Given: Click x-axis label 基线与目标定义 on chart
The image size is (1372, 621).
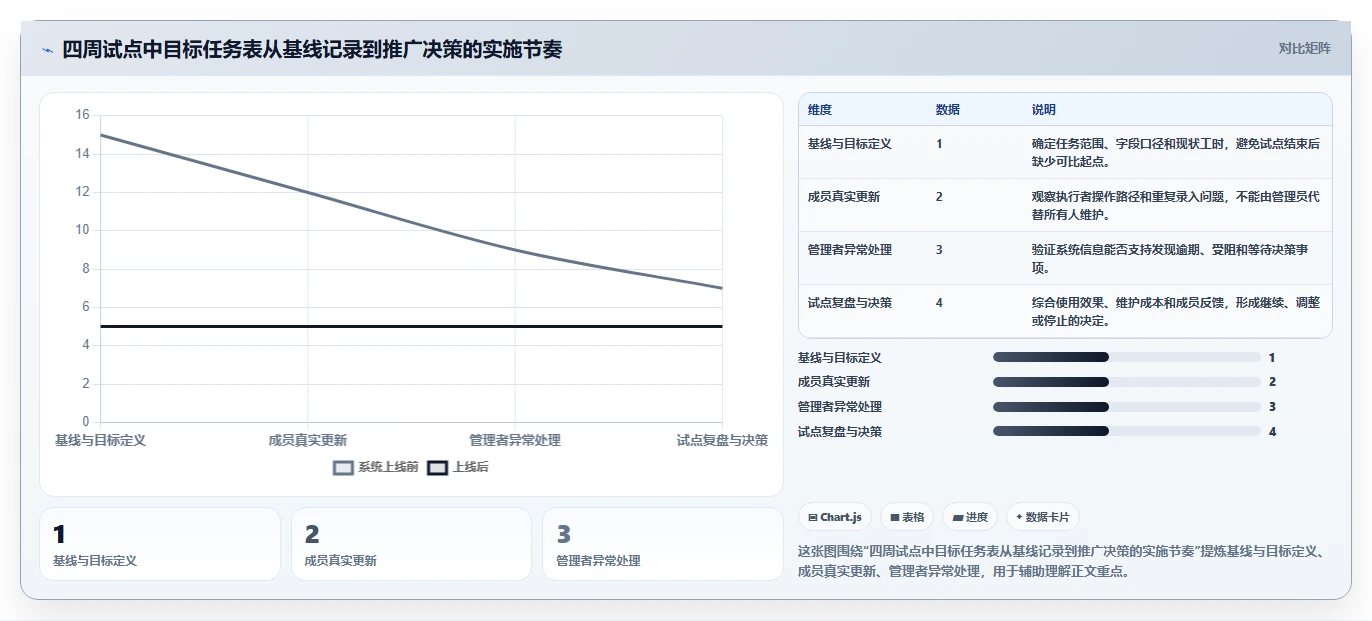Looking at the screenshot, I should 100,440.
